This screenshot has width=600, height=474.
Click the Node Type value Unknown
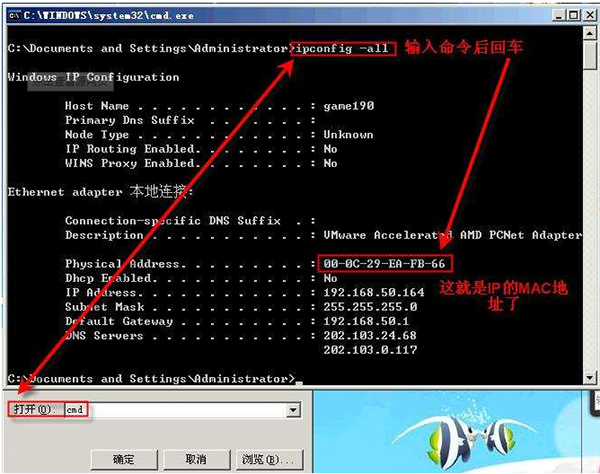(x=348, y=135)
